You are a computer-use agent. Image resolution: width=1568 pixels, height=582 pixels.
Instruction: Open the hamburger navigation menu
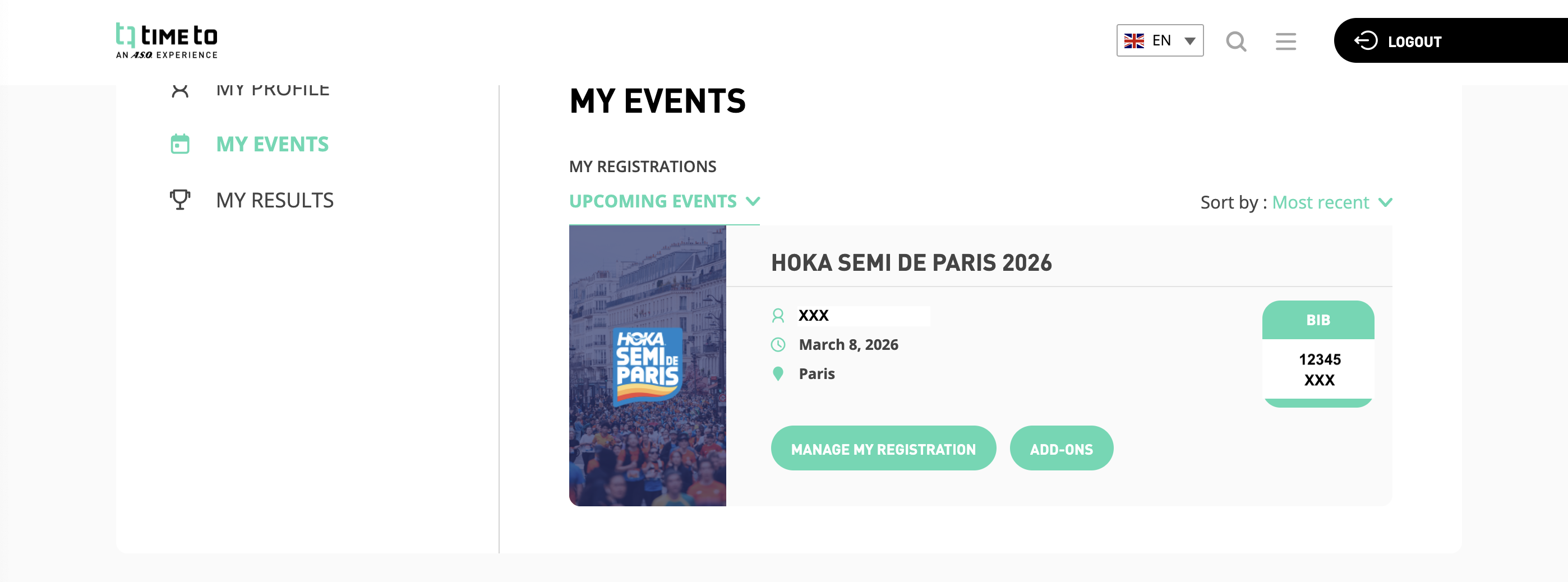(1285, 41)
